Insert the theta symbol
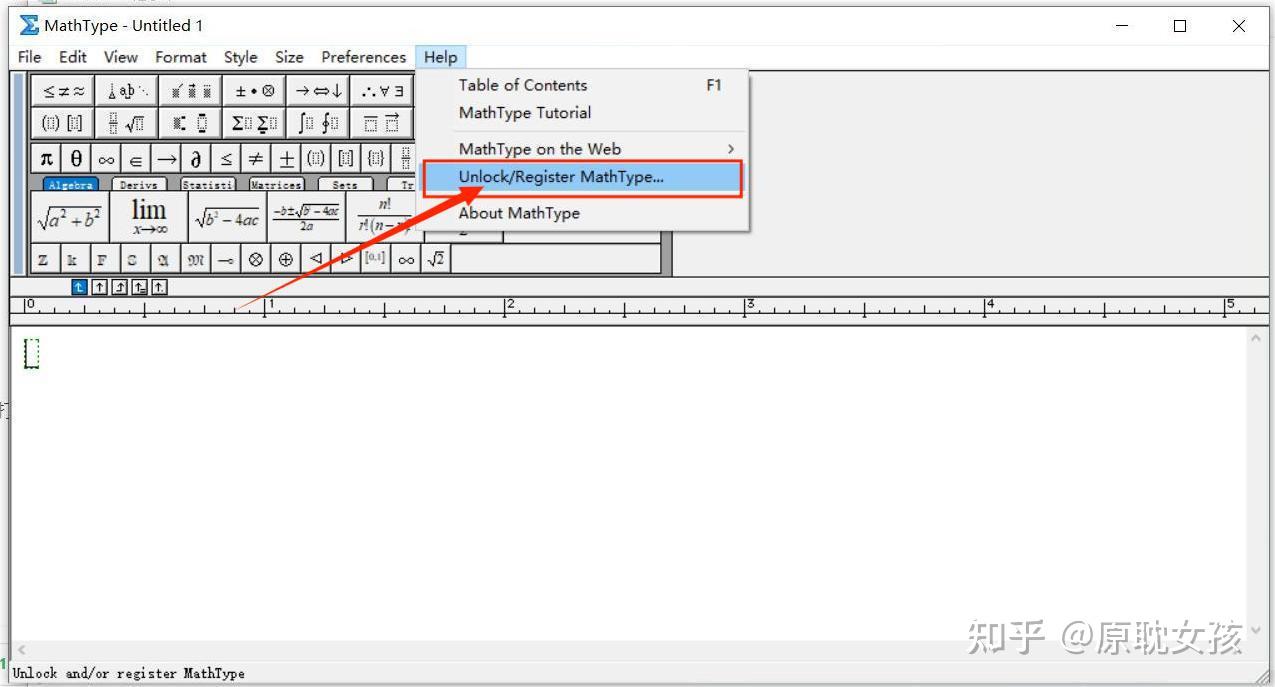 tap(75, 157)
